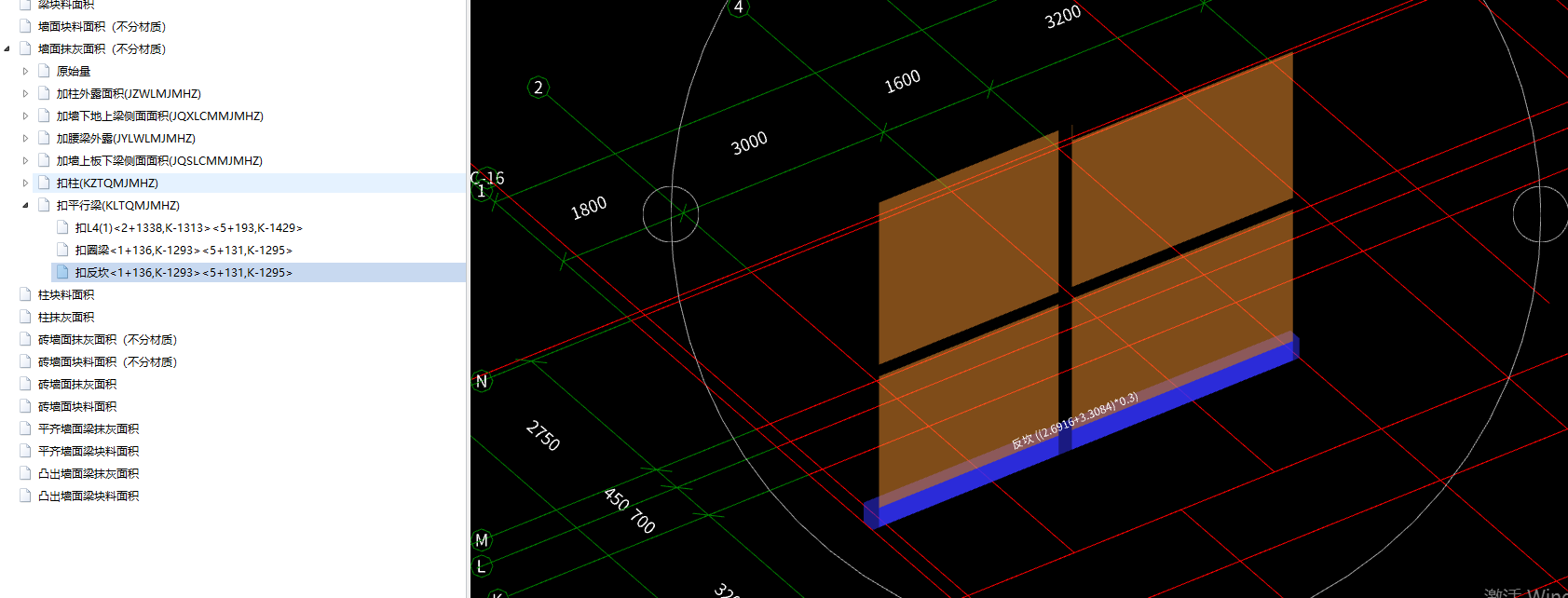The width and height of the screenshot is (1568, 598).
Task: Select 墙面块料面积 (不分材质) row
Action: (x=102, y=27)
